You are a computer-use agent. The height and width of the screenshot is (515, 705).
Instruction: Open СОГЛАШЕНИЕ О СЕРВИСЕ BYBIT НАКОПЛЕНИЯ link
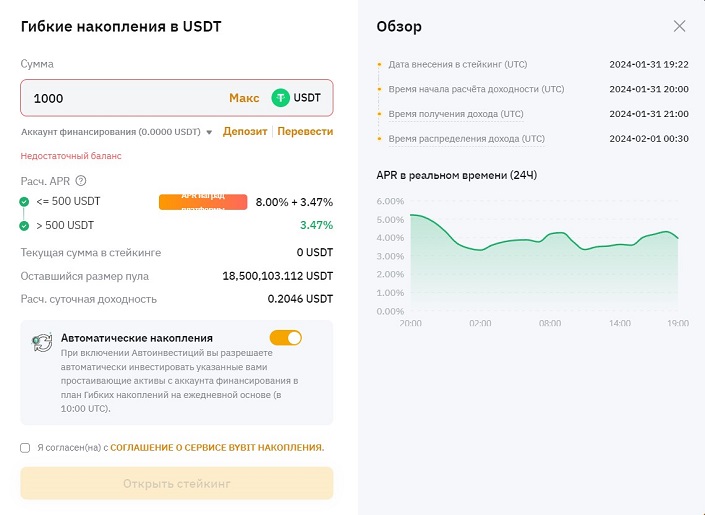[217, 448]
